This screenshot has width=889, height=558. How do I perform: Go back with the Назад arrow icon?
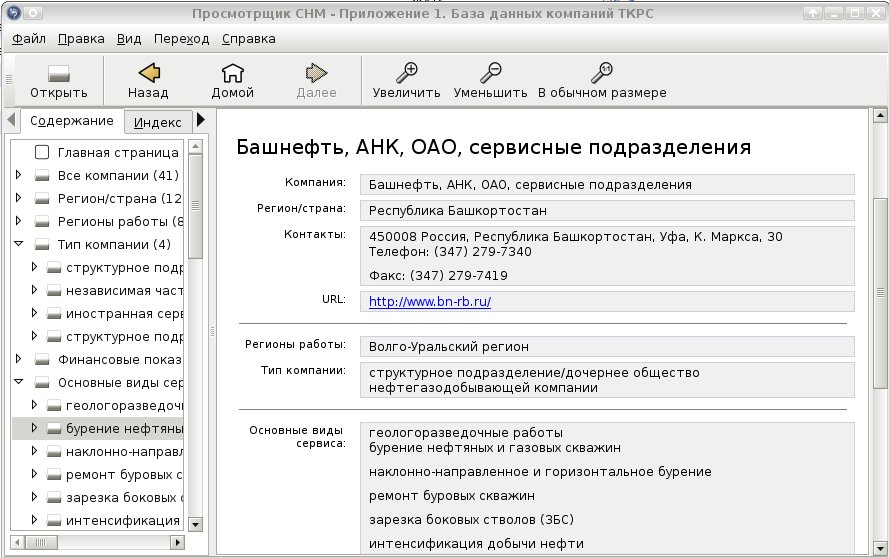point(149,73)
